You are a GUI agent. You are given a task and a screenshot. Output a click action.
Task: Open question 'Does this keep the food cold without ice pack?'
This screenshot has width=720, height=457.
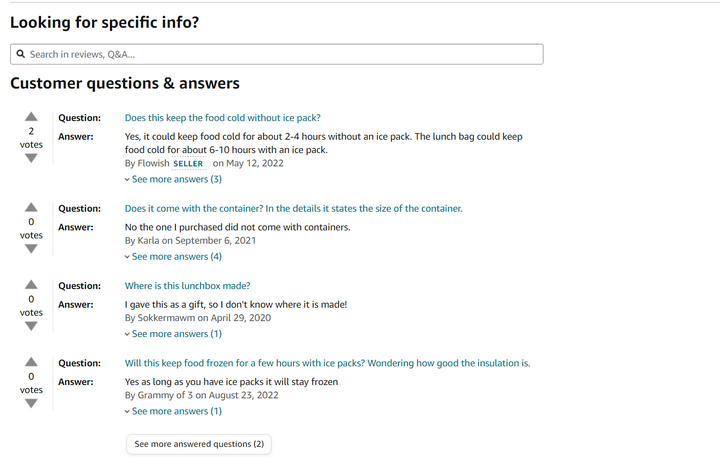tap(223, 118)
